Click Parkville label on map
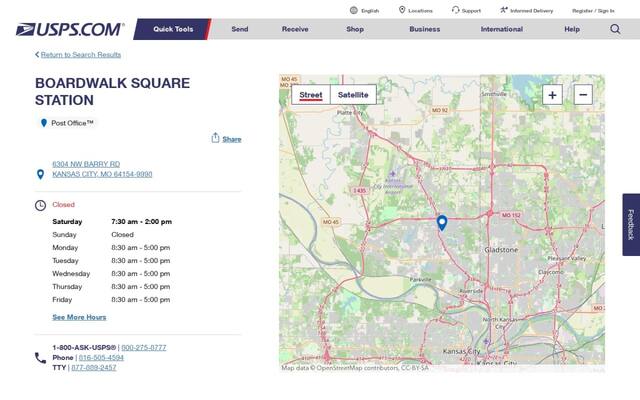The width and height of the screenshot is (640, 400). click(420, 280)
